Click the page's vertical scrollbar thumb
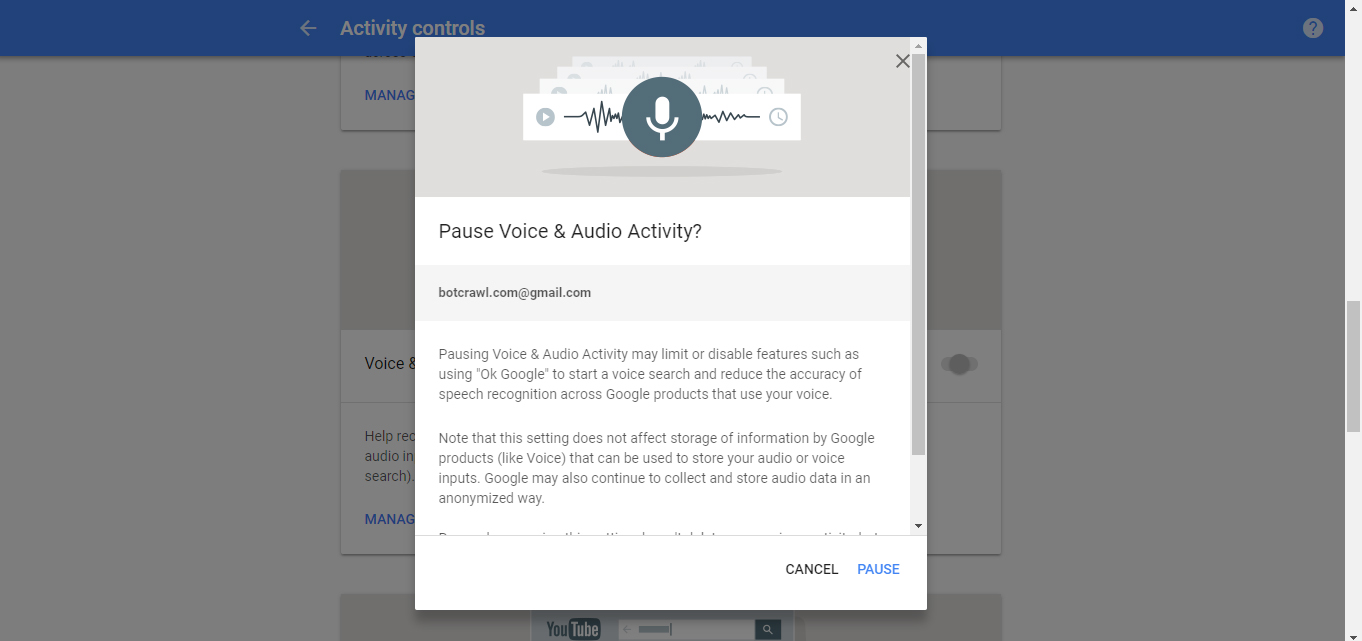This screenshot has width=1362, height=641. click(1353, 366)
